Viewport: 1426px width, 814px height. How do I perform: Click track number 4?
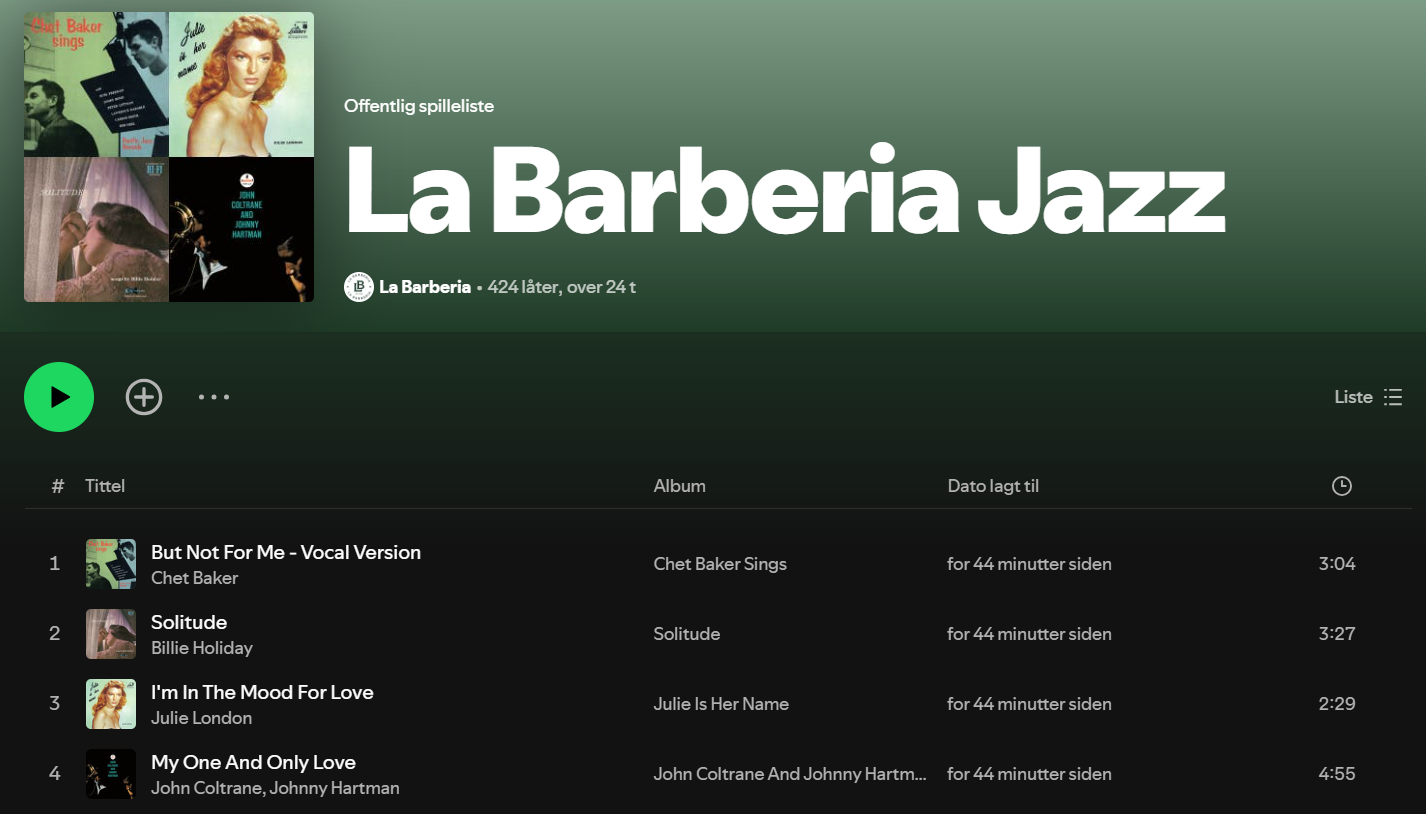[x=55, y=774]
